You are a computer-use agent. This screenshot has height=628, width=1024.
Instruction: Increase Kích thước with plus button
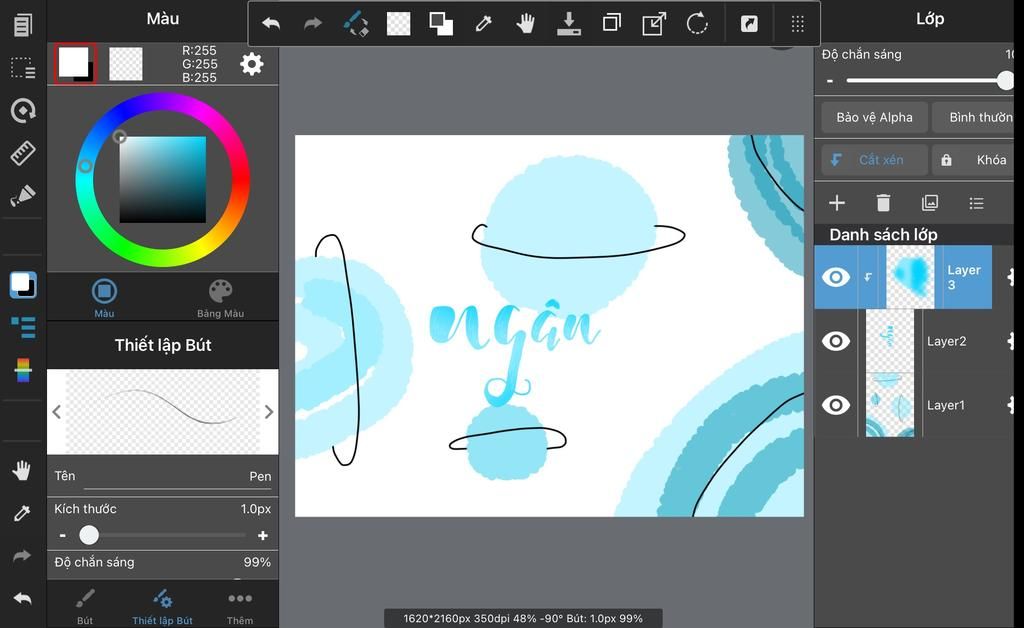coord(263,536)
